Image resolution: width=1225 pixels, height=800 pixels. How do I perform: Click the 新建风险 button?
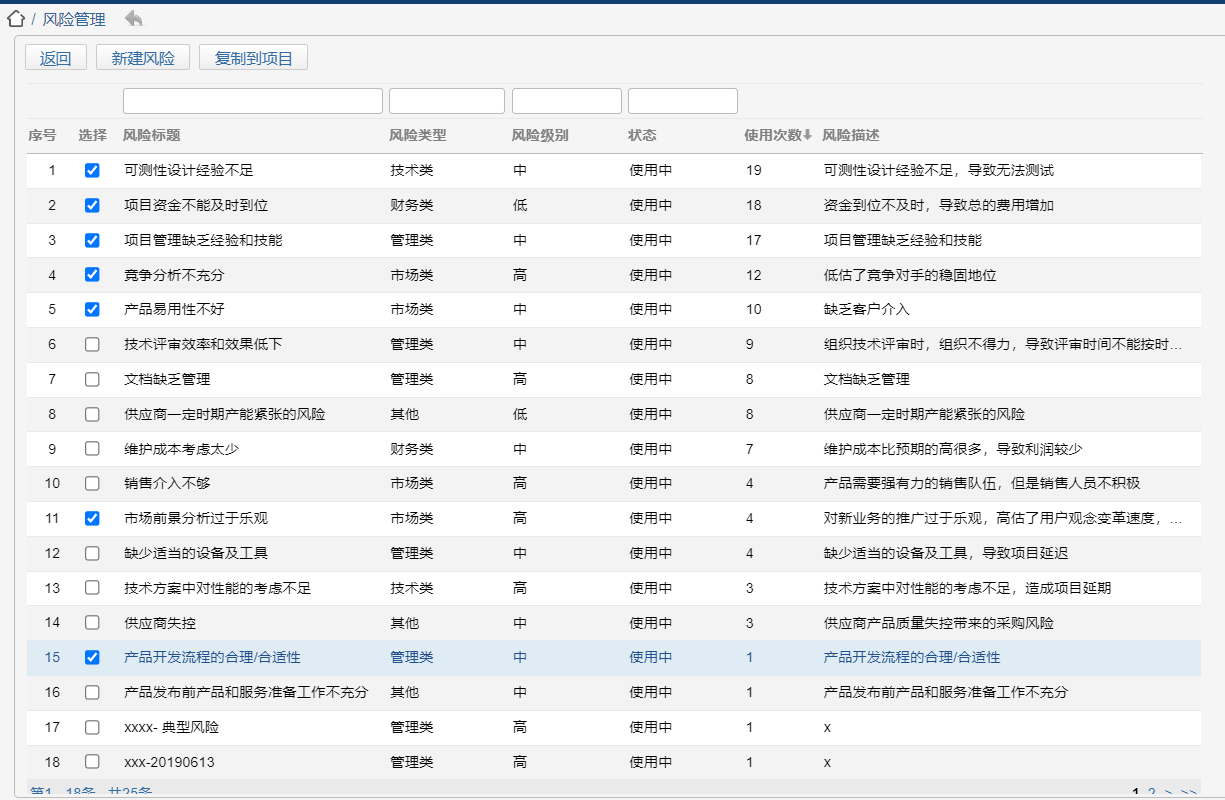pos(143,58)
